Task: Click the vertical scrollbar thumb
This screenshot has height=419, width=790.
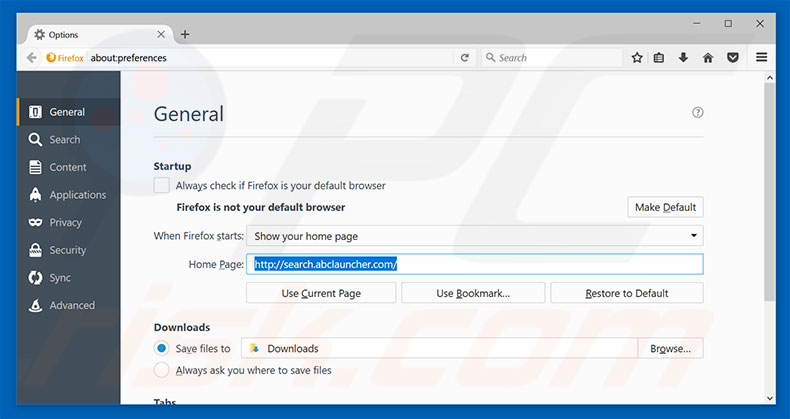Action: [x=769, y=192]
